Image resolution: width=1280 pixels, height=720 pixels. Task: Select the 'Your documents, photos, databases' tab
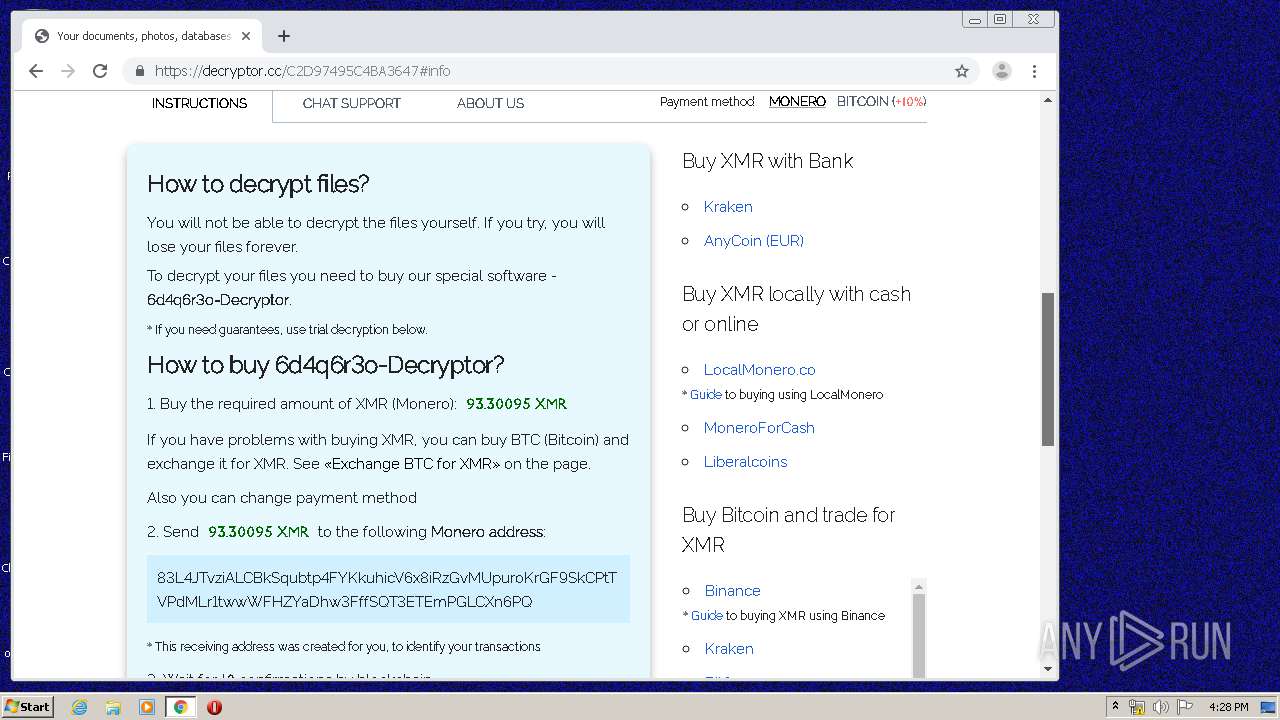tap(143, 36)
